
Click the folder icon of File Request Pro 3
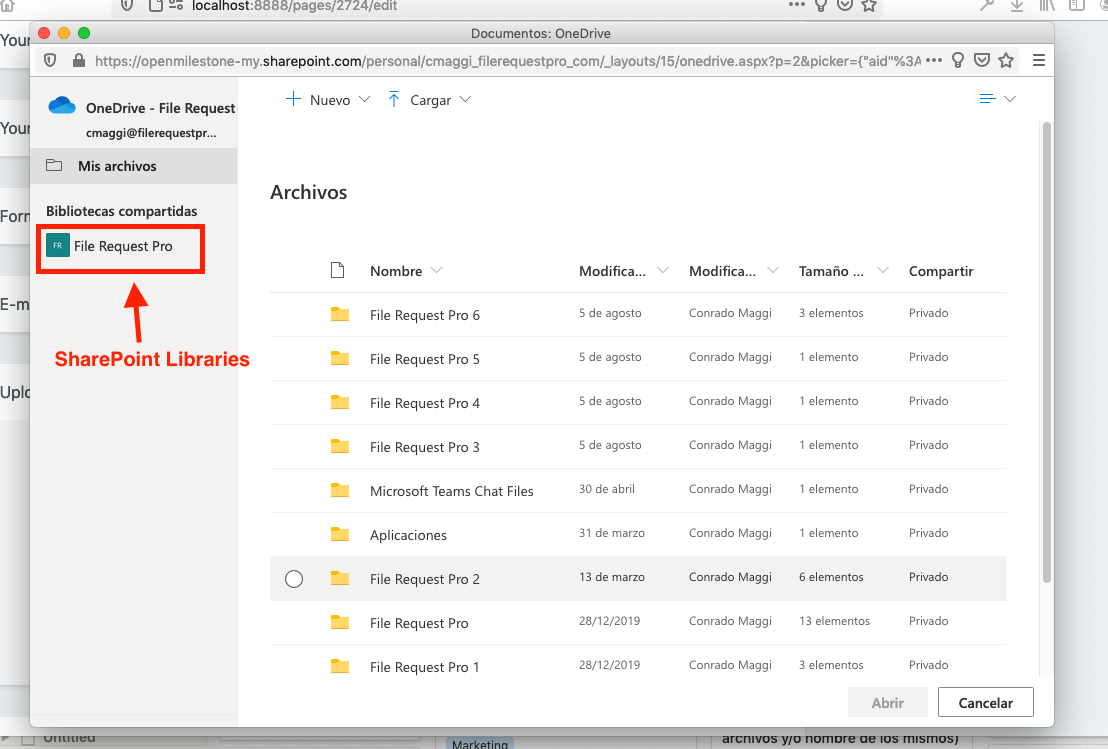tap(340, 446)
